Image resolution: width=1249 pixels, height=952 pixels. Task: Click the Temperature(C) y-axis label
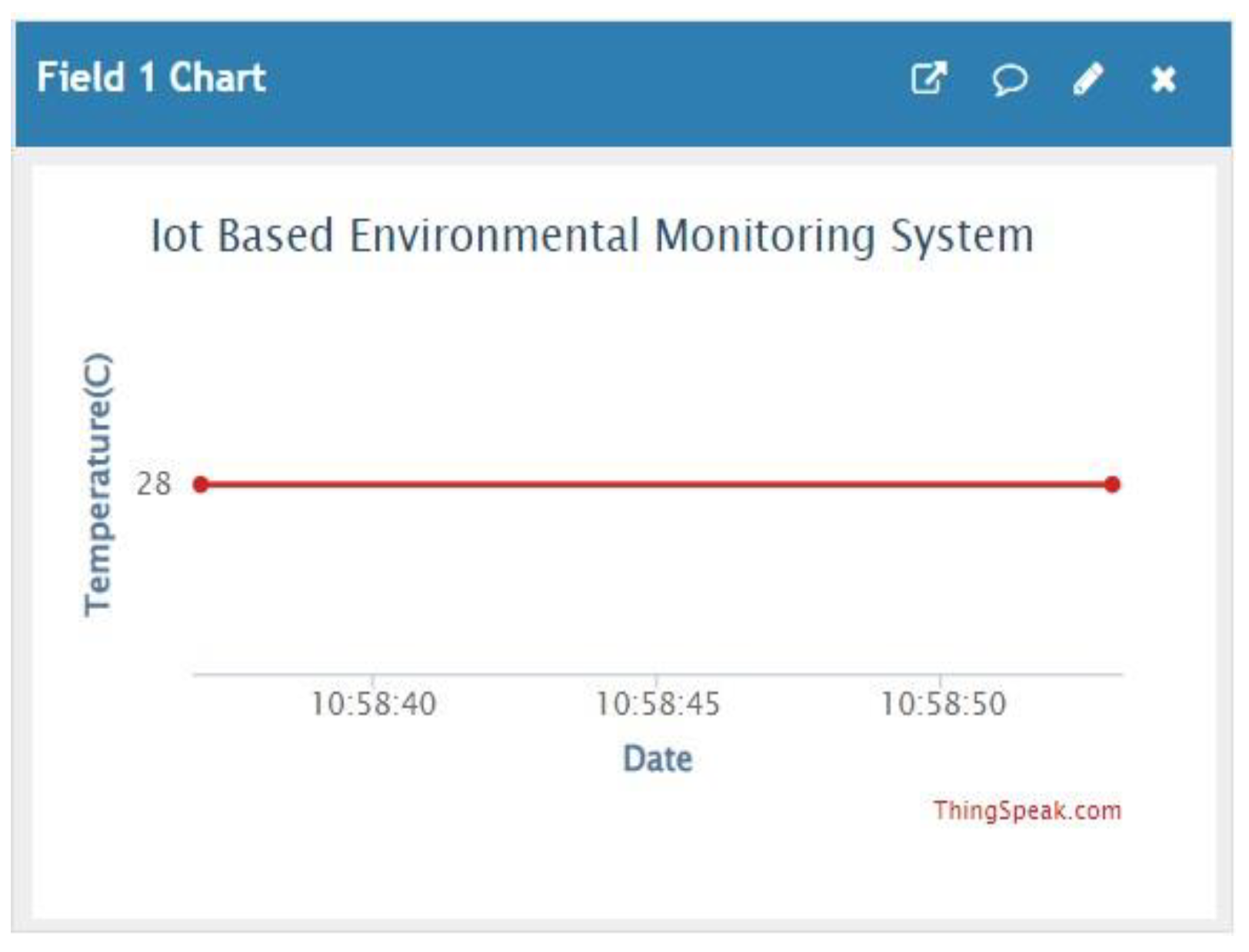click(98, 484)
